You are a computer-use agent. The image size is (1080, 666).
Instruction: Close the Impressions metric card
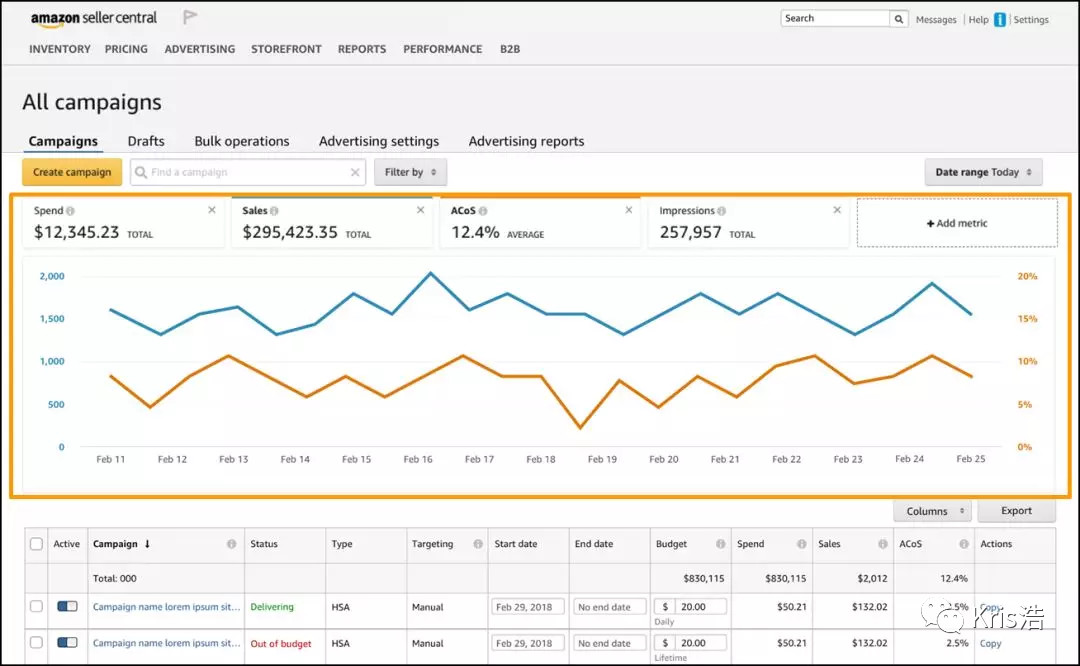(x=837, y=210)
